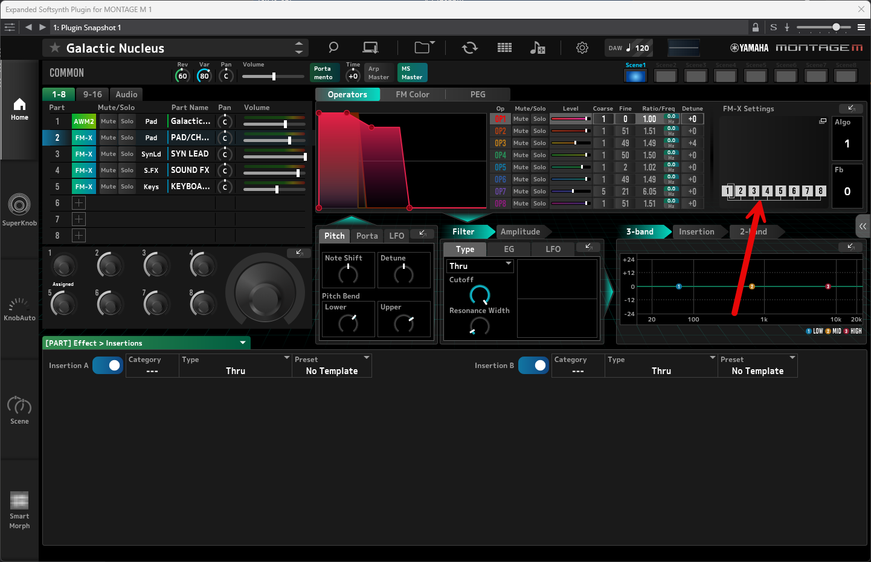Expand the Part Effect Insertions dropdown
The width and height of the screenshot is (871, 562).
tap(146, 343)
